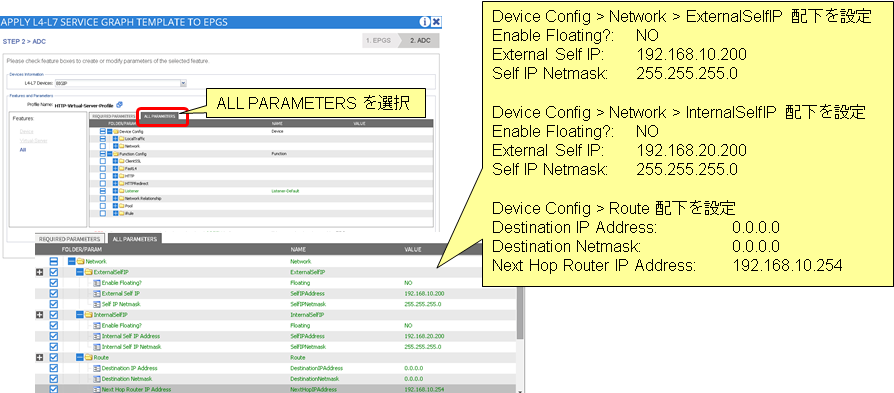Go back to step 1. EPGS

(x=379, y=41)
